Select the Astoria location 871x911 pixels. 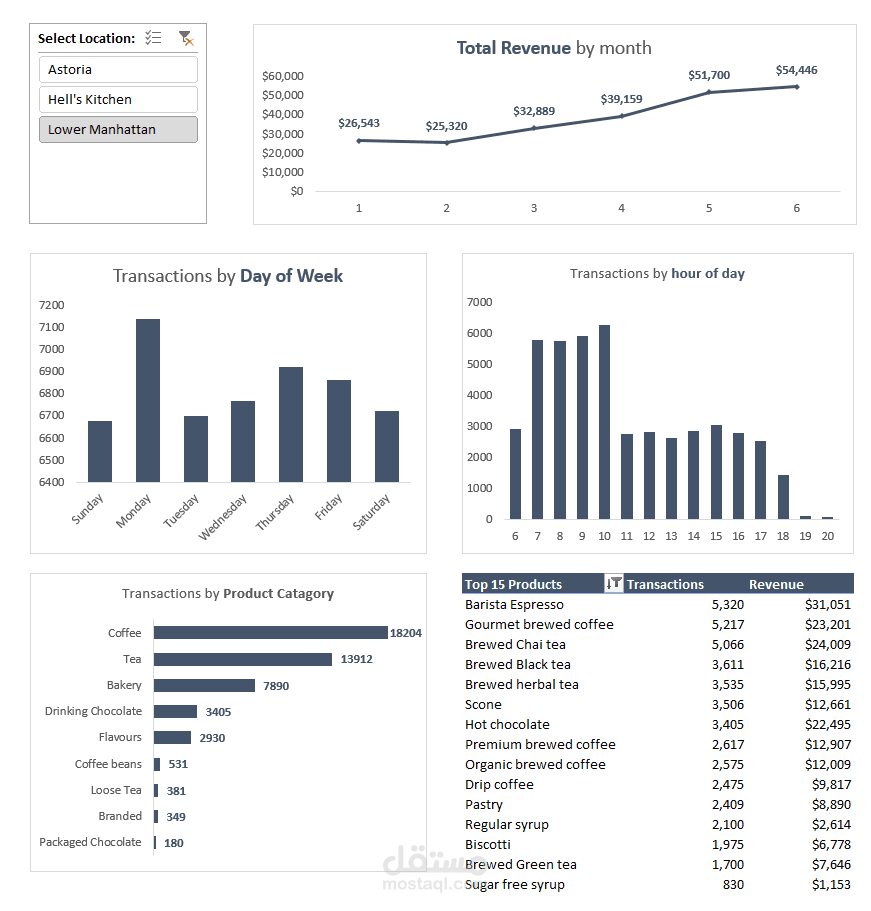[118, 69]
